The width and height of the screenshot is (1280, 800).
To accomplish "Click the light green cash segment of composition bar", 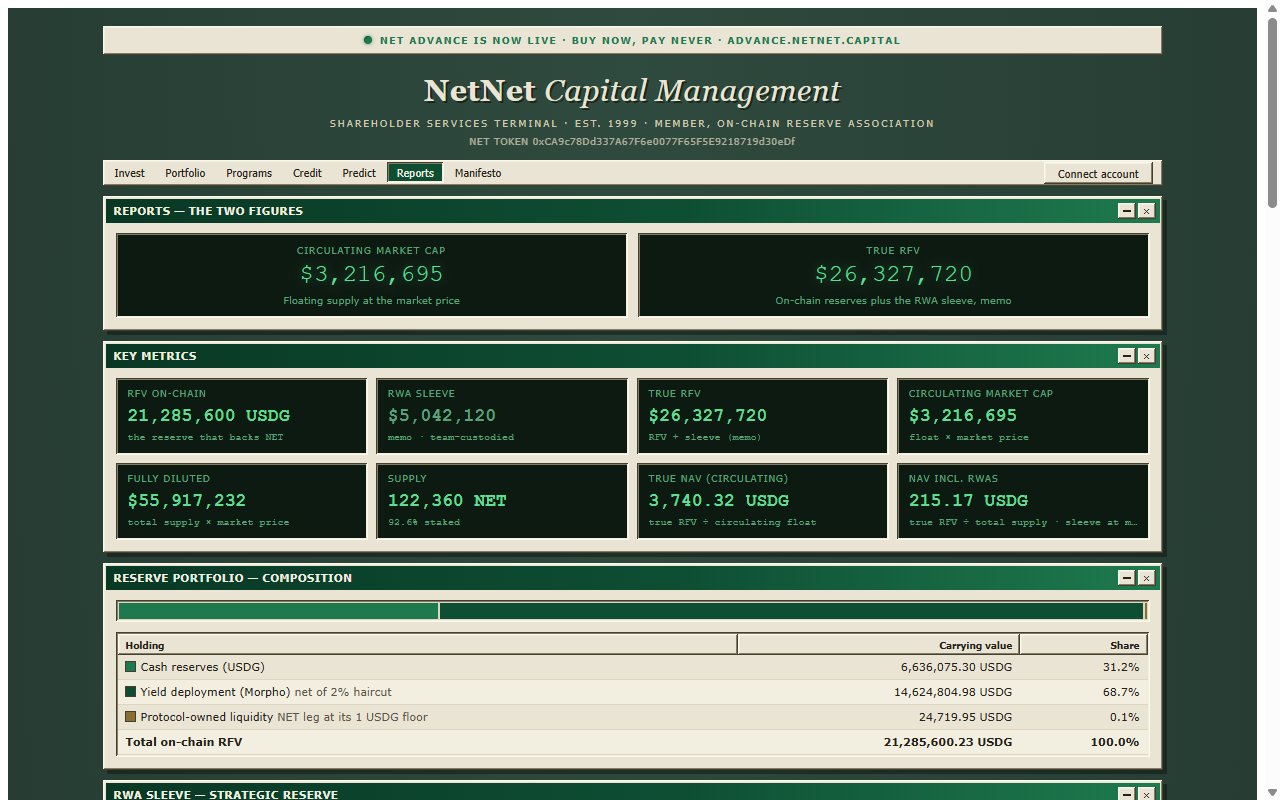I will click(278, 611).
